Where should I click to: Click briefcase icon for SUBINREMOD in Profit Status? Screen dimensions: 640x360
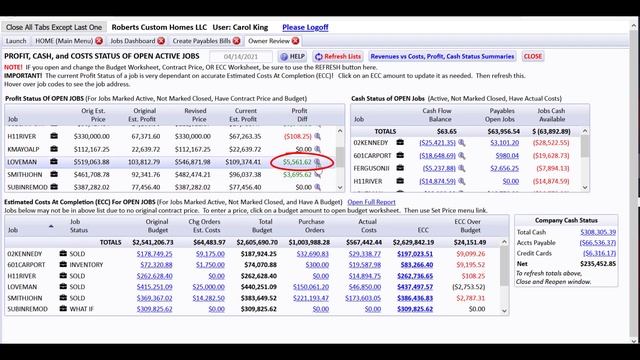click(54, 187)
